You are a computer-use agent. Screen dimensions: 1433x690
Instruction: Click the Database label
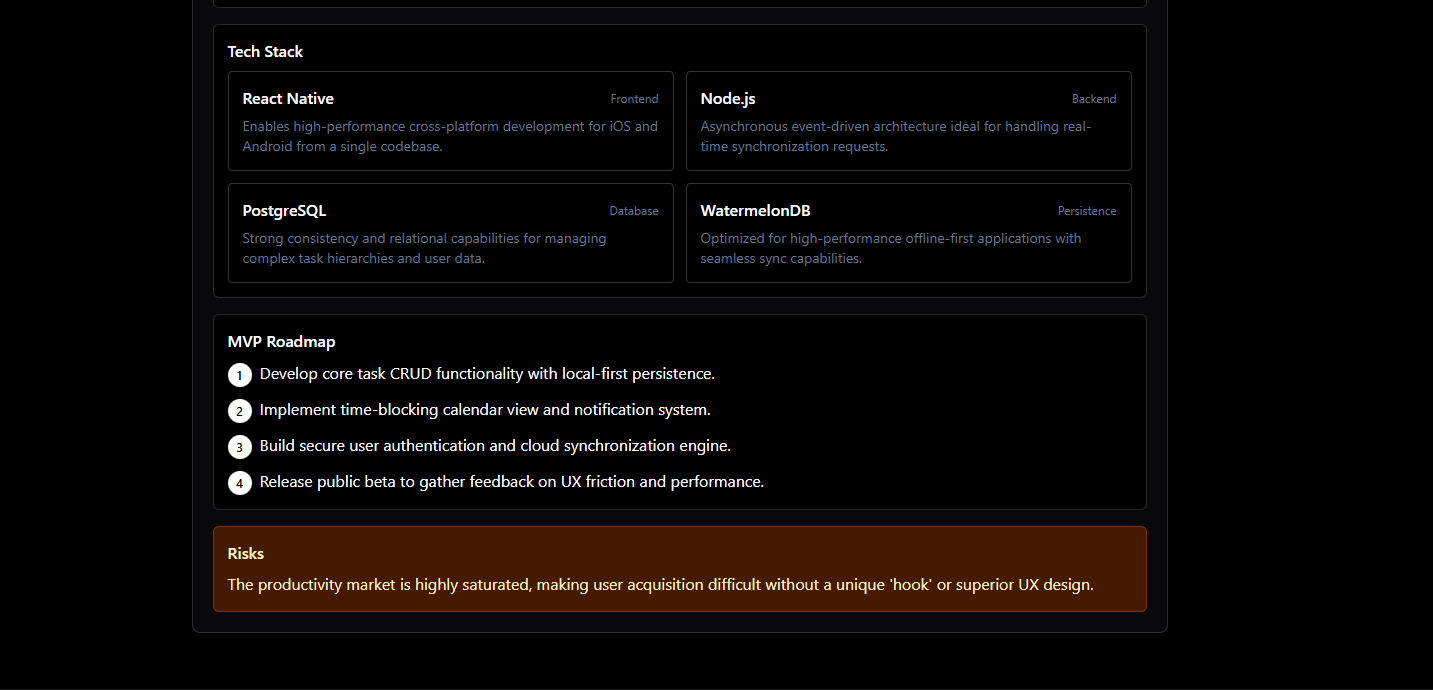pyautogui.click(x=634, y=211)
